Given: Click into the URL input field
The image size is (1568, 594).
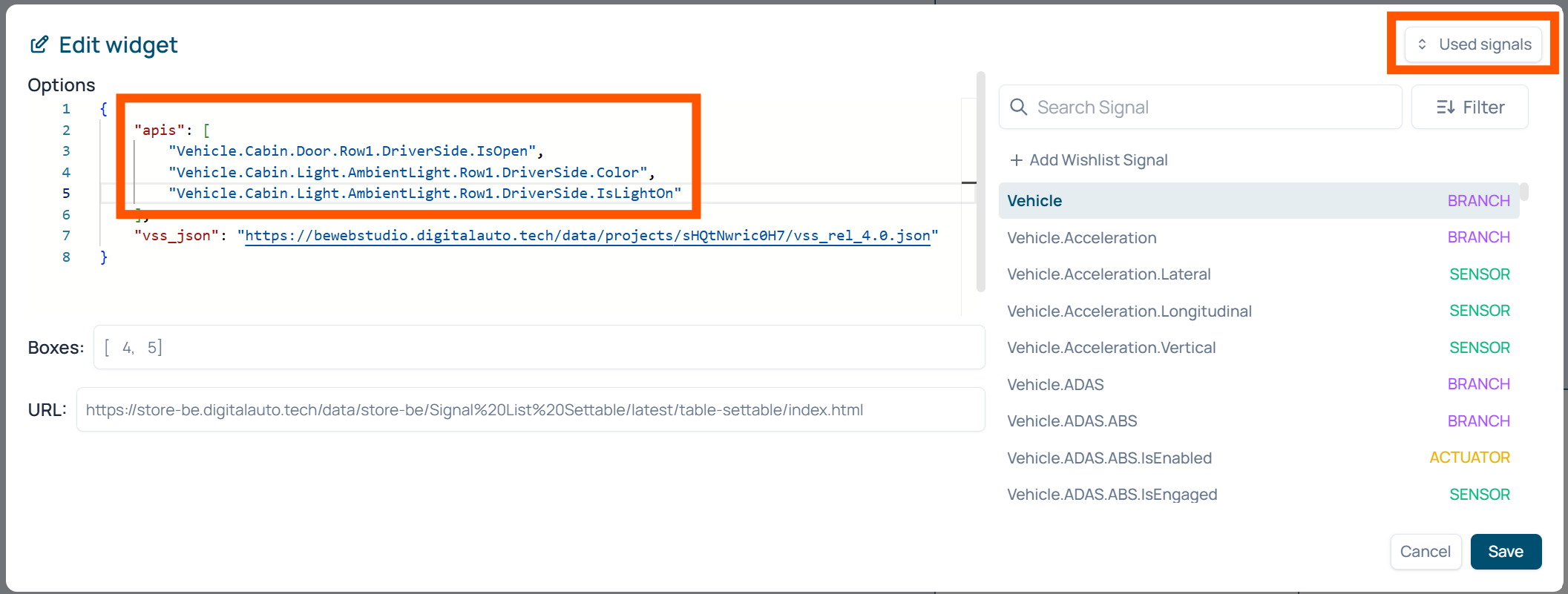Looking at the screenshot, I should [530, 410].
